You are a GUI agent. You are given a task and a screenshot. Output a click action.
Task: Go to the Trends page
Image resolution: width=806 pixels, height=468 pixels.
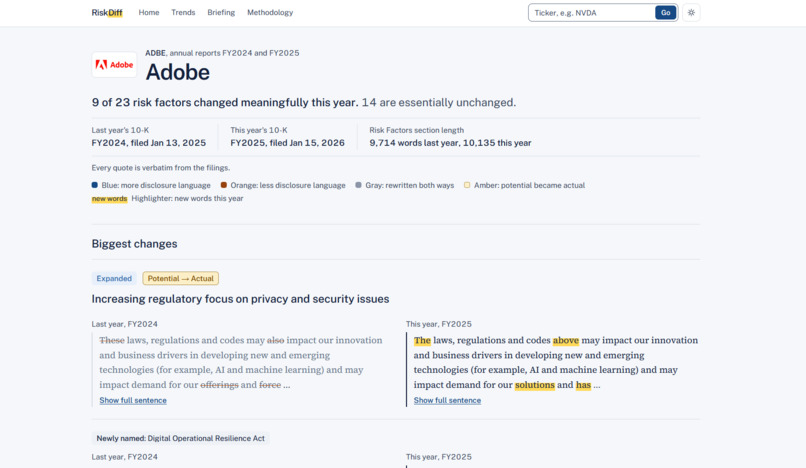tap(183, 12)
